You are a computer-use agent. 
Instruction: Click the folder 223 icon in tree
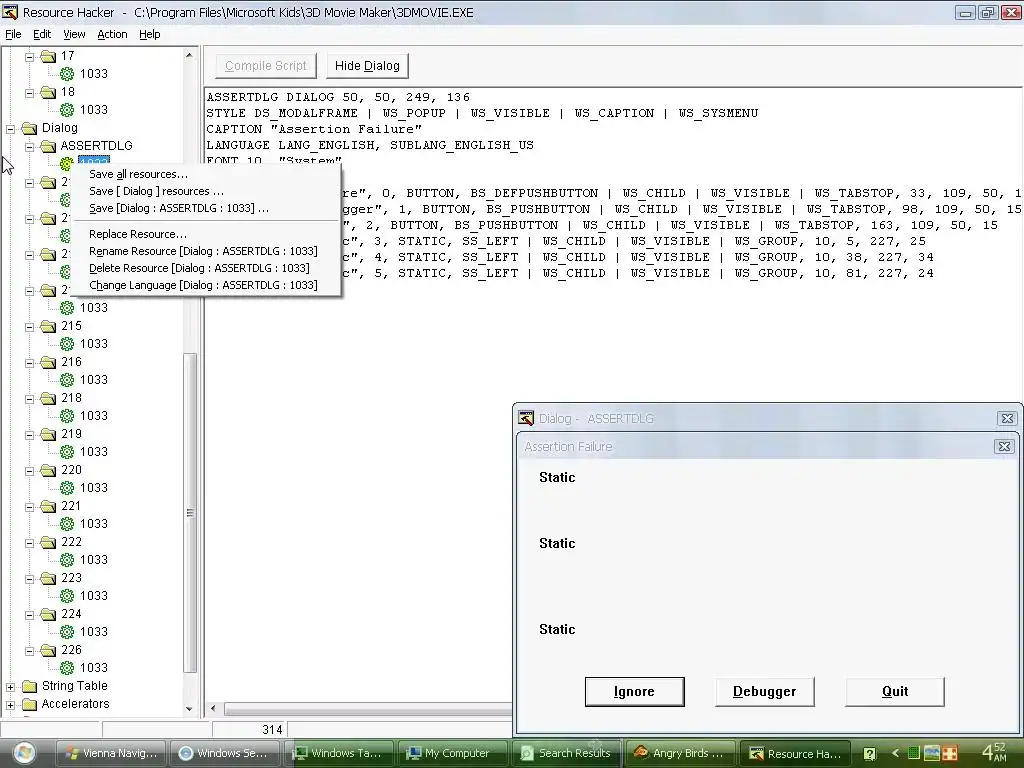pos(48,578)
